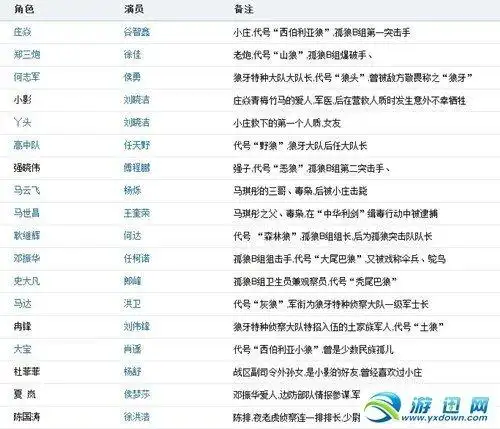Select role name 杜菲菲
Image resolution: width=500 pixels, height=429 pixels.
[x=27, y=372]
